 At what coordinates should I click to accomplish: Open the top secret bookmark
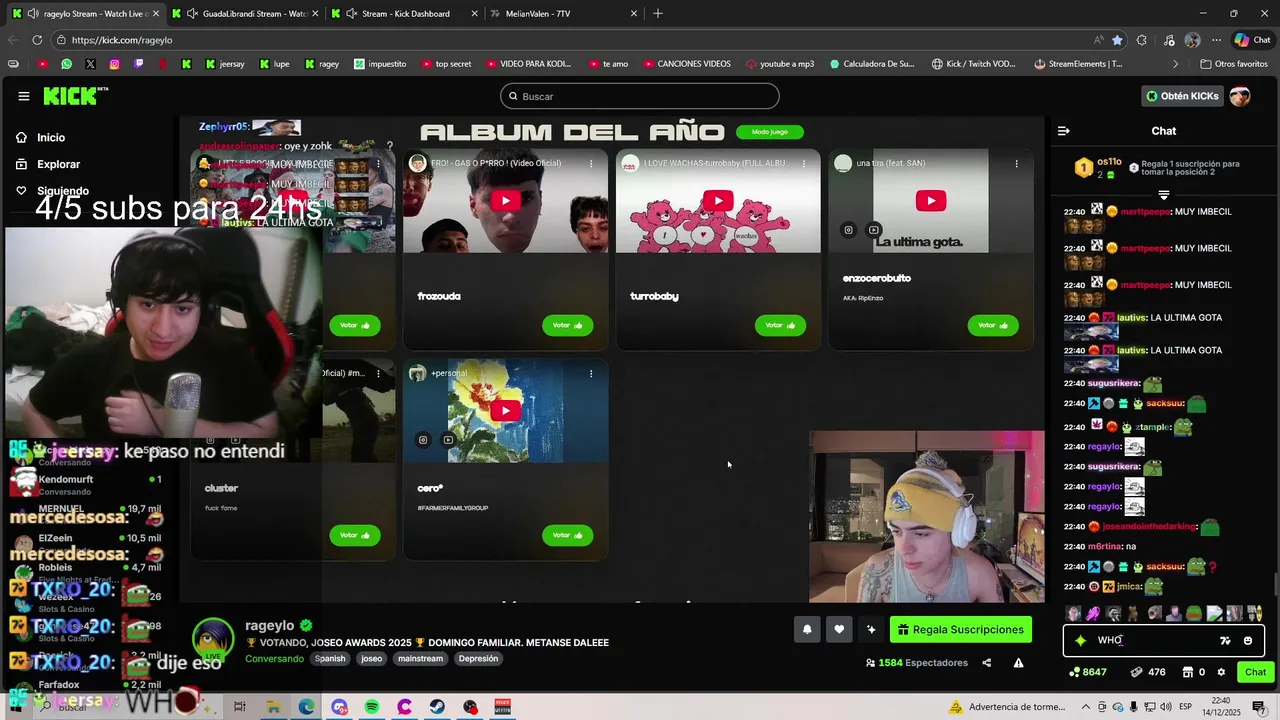pos(446,64)
